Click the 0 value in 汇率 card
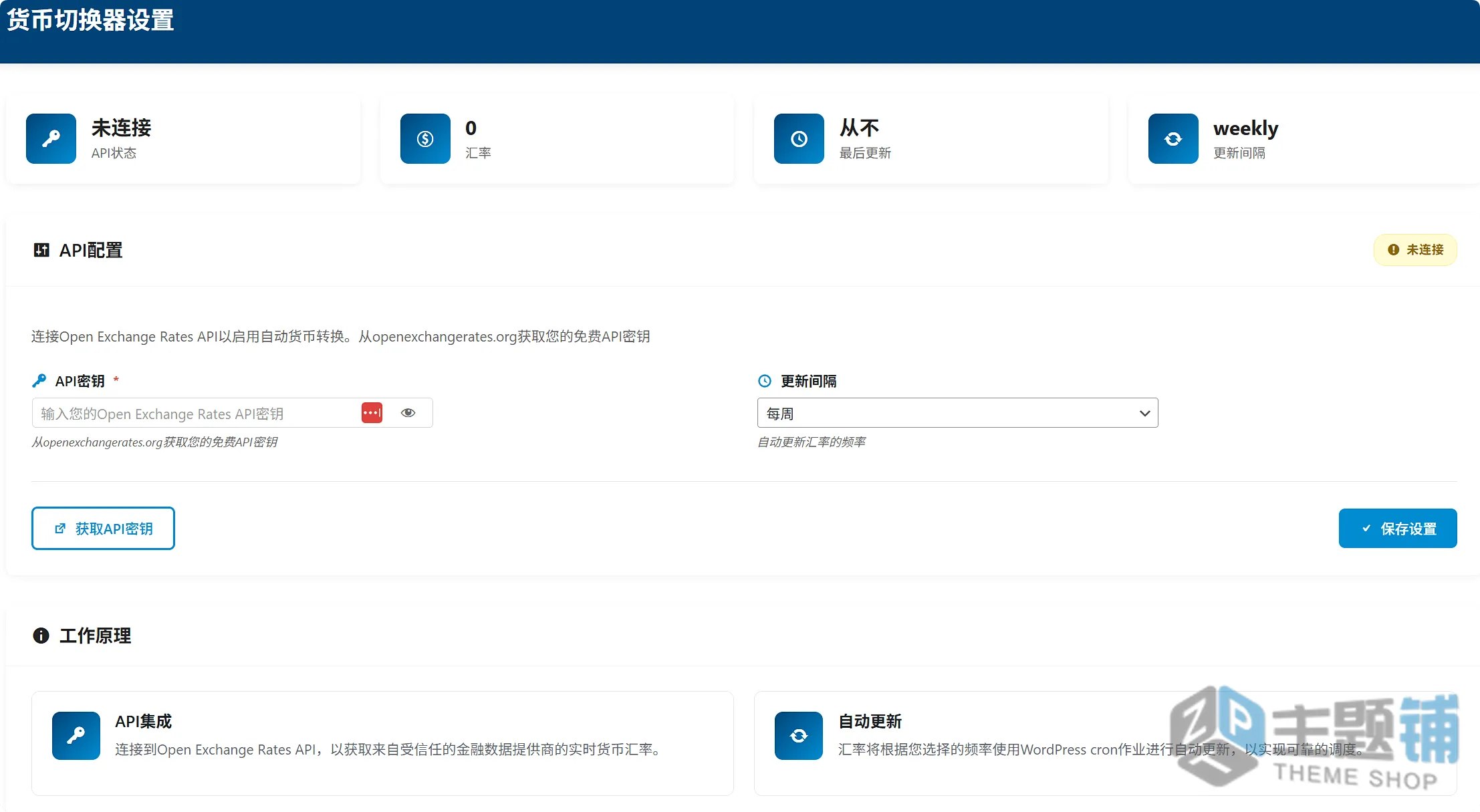The image size is (1480, 812). 471,128
